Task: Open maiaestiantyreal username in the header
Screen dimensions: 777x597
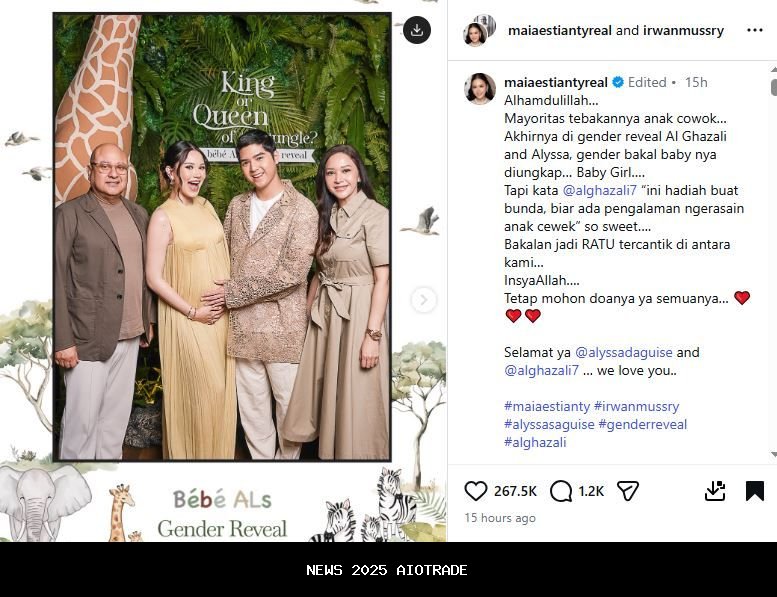Action: pyautogui.click(x=559, y=30)
